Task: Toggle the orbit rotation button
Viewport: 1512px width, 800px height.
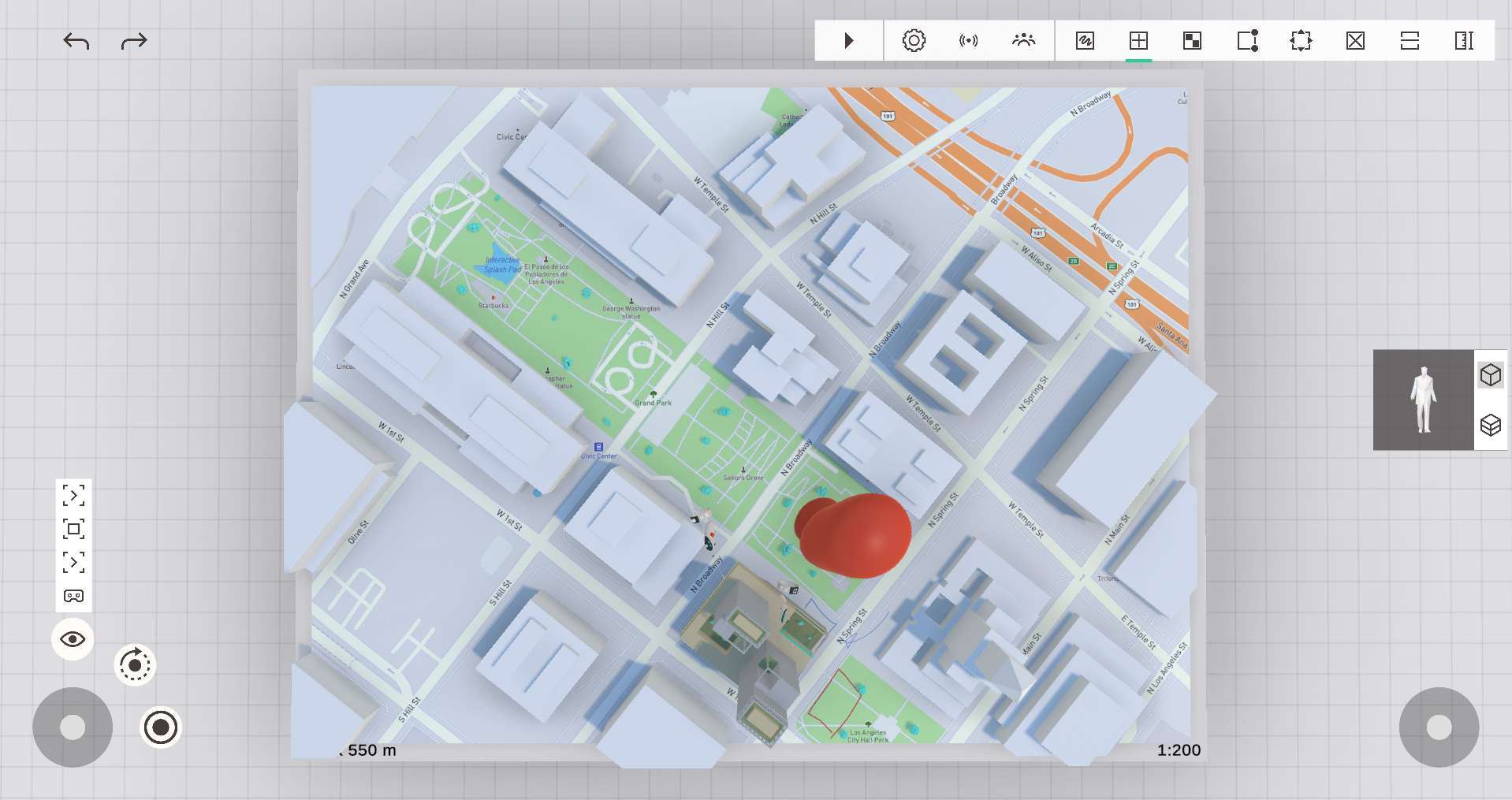Action: coord(135,665)
